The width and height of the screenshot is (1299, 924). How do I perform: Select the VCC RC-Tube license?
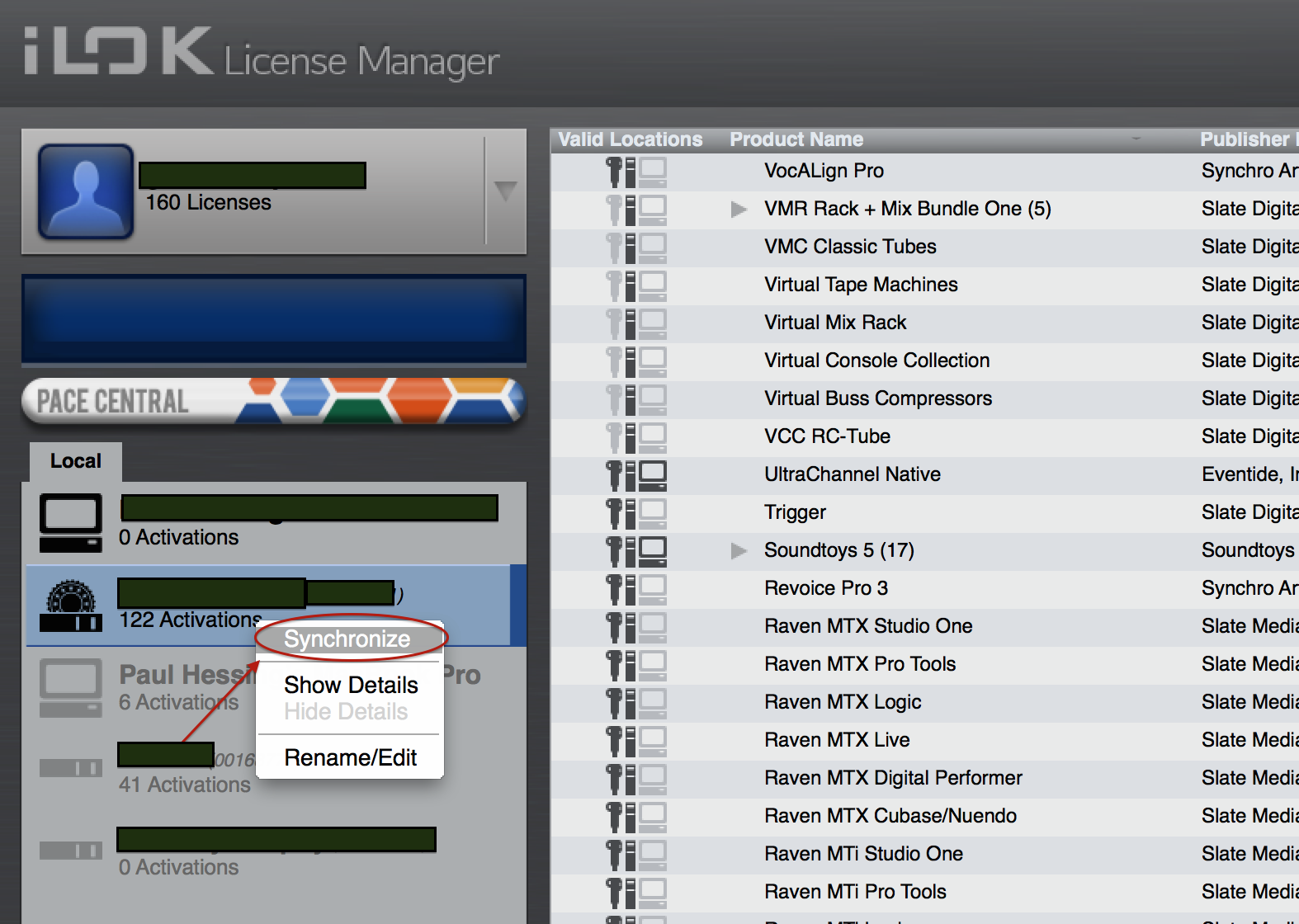tap(925, 437)
